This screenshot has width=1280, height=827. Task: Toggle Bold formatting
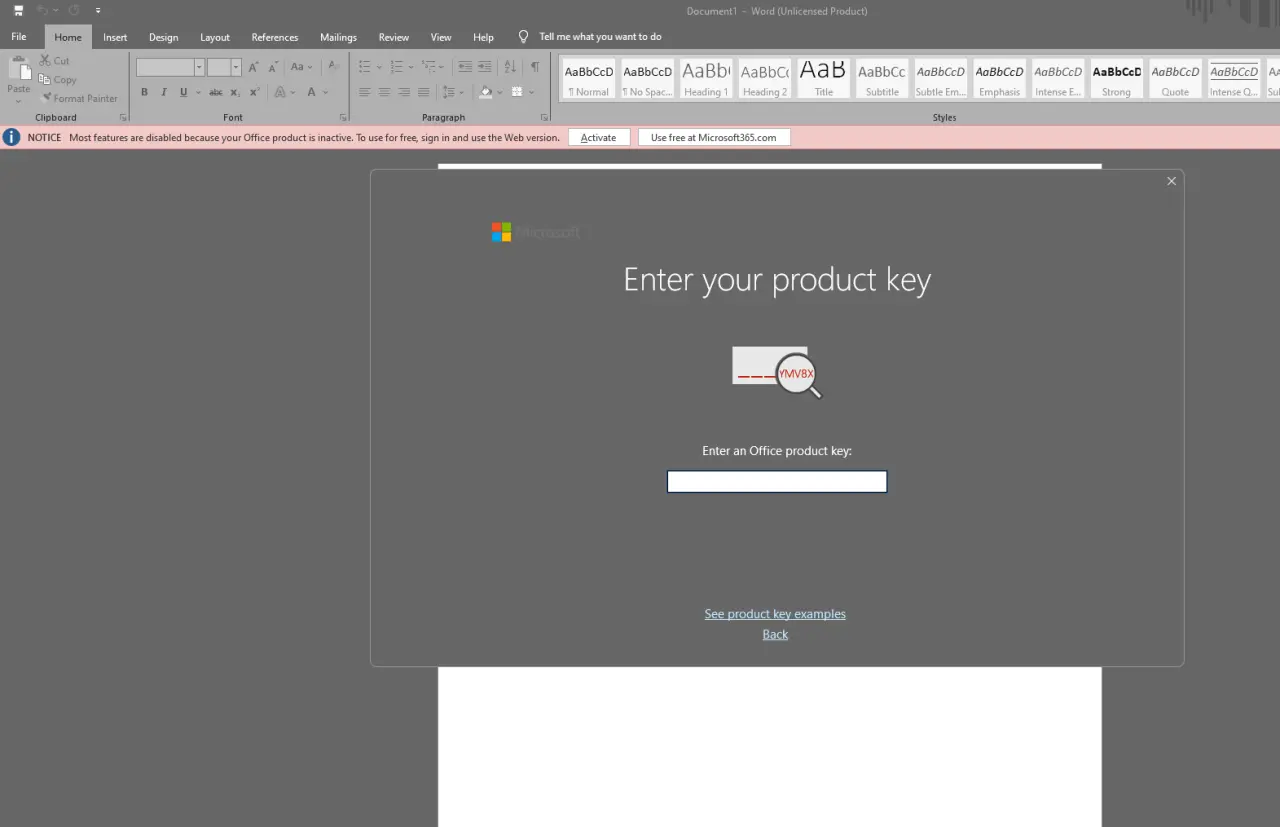(144, 92)
